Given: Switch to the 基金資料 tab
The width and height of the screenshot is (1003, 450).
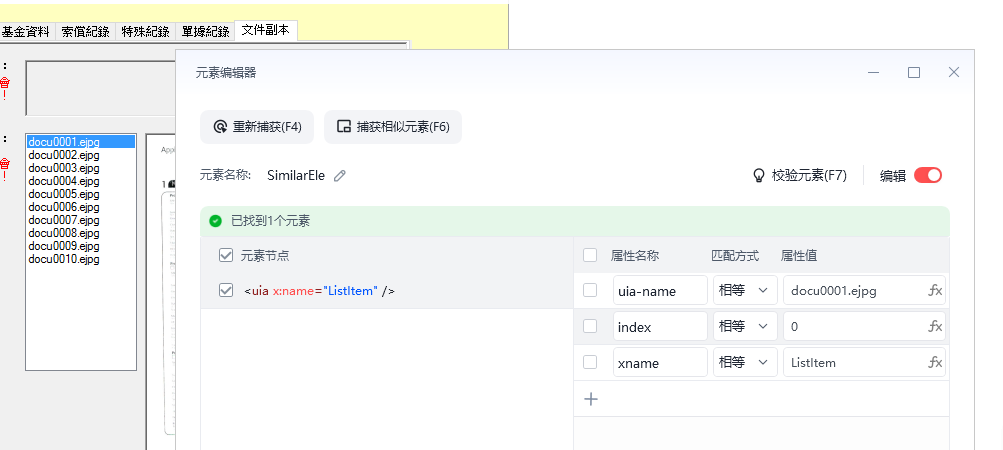Looking at the screenshot, I should pyautogui.click(x=26, y=32).
